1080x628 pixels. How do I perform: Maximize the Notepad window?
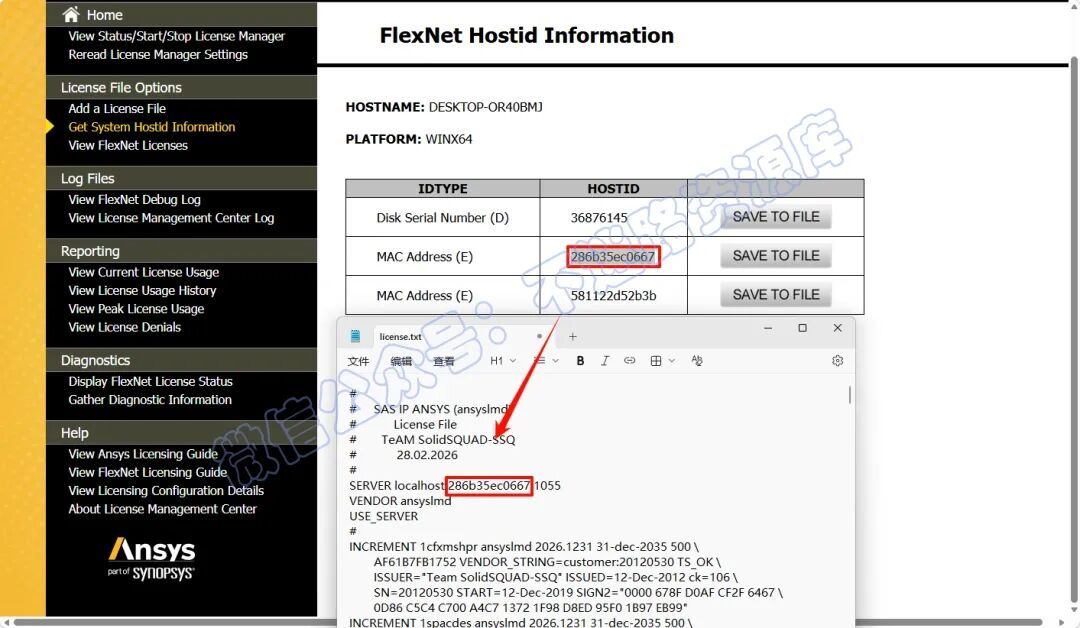[802, 328]
